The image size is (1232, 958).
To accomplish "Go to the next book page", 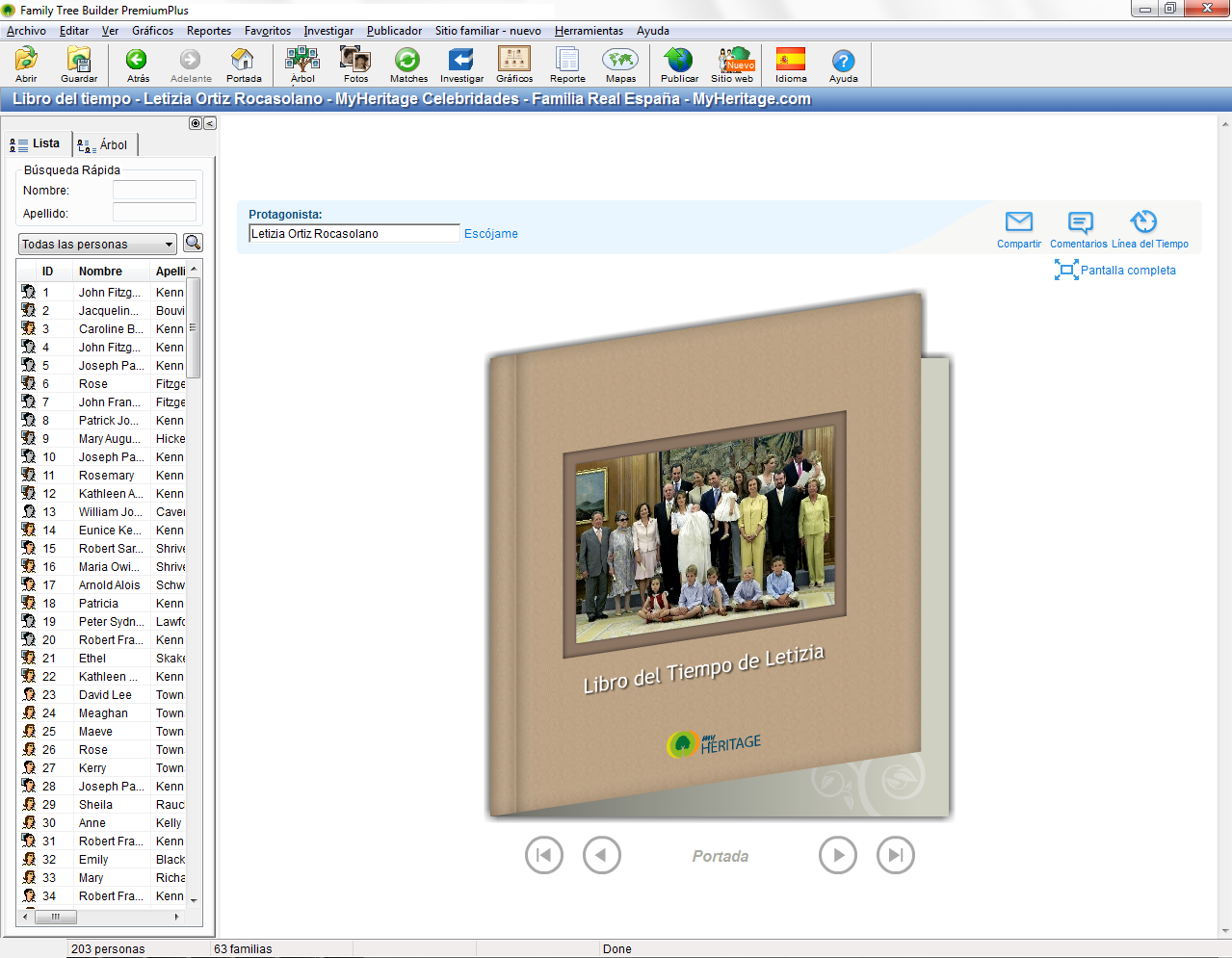I will click(838, 855).
